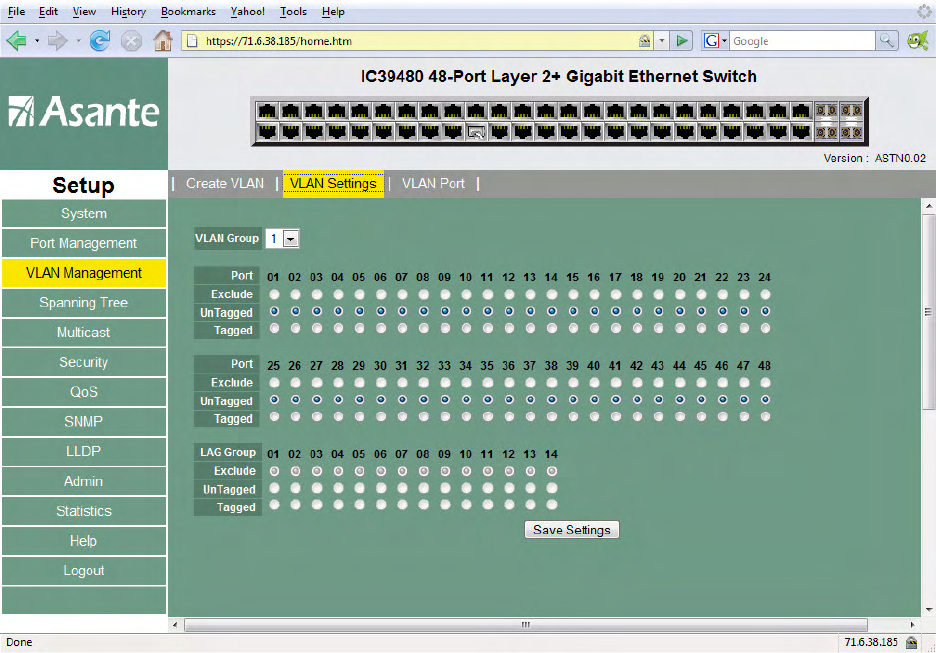This screenshot has width=936, height=653.
Task: Click the status bar security lock icon
Action: click(x=912, y=642)
